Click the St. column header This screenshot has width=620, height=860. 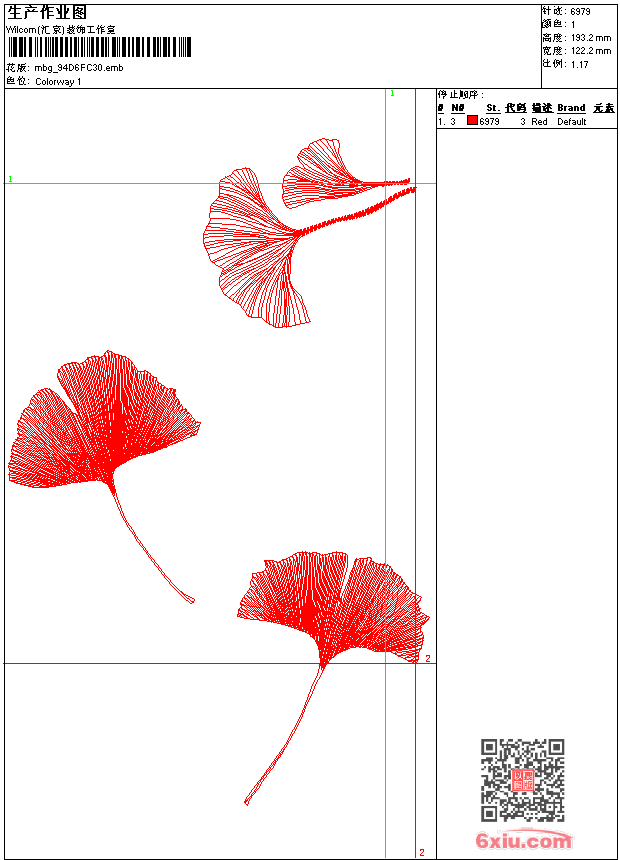492,108
